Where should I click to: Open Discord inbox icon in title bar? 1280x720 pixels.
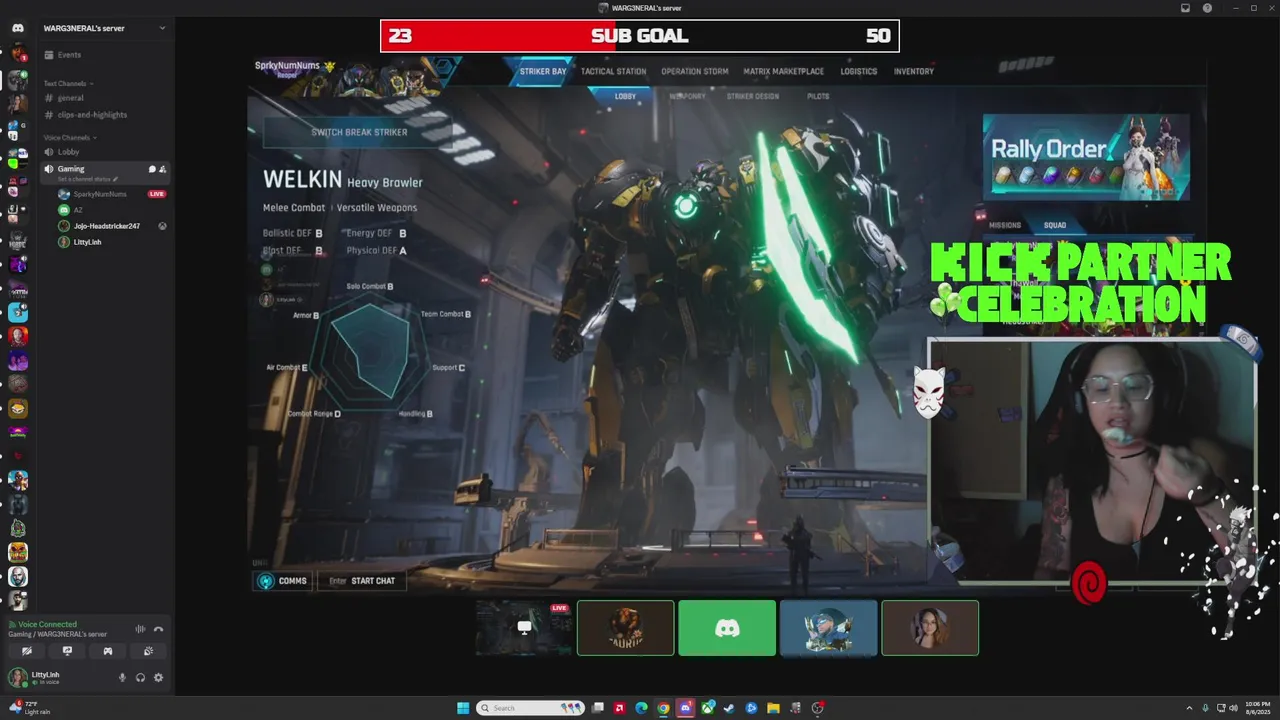click(1185, 8)
